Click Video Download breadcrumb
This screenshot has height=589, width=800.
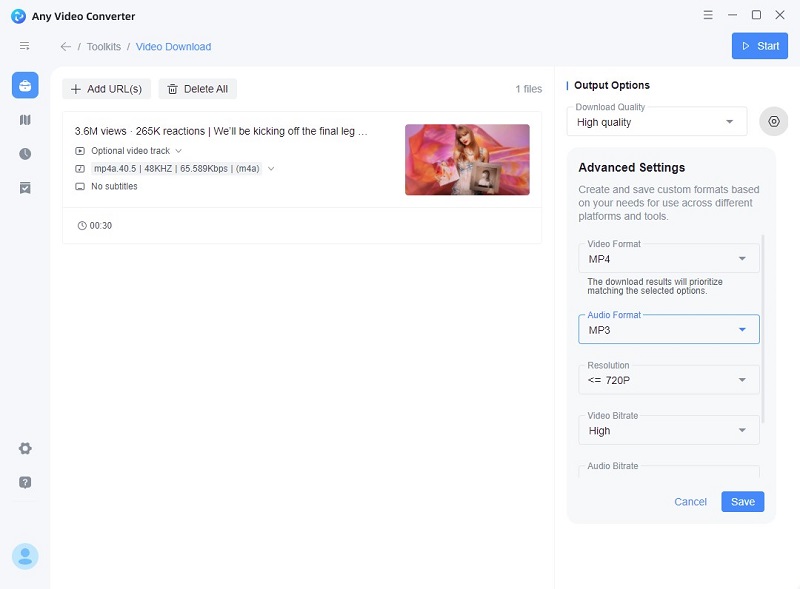coord(173,47)
